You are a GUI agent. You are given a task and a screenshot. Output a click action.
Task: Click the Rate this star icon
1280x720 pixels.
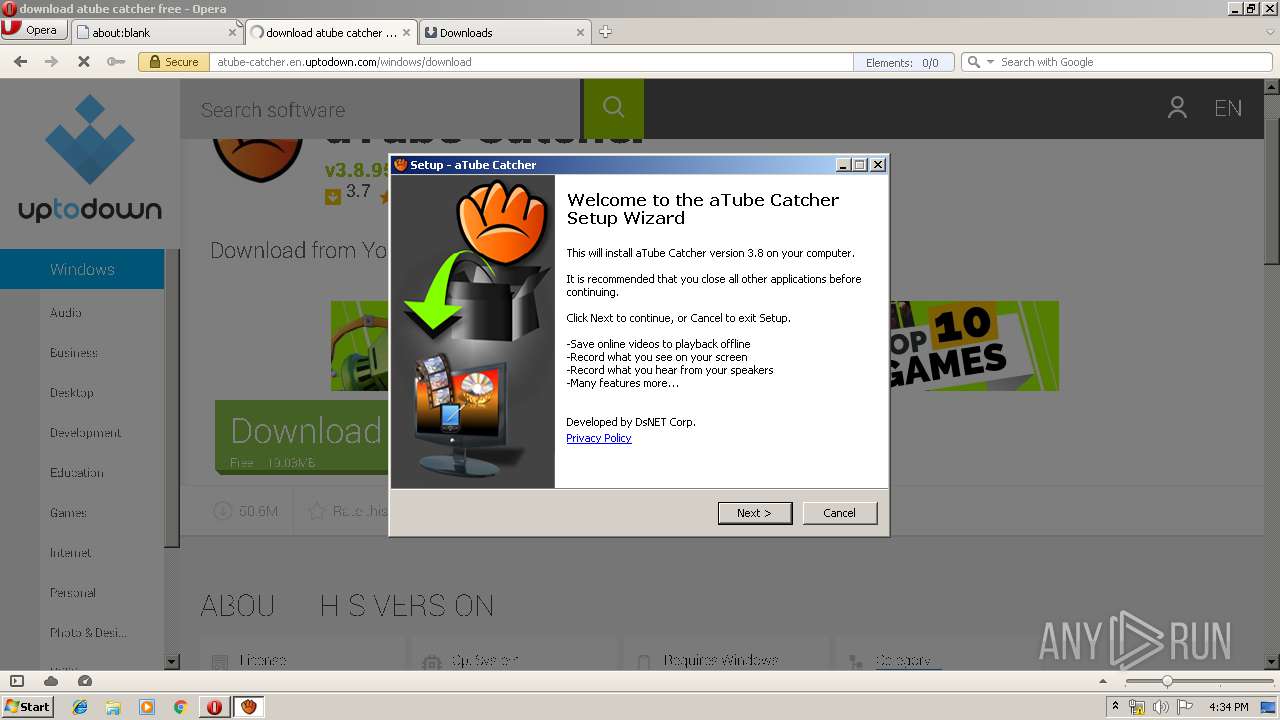[x=317, y=511]
